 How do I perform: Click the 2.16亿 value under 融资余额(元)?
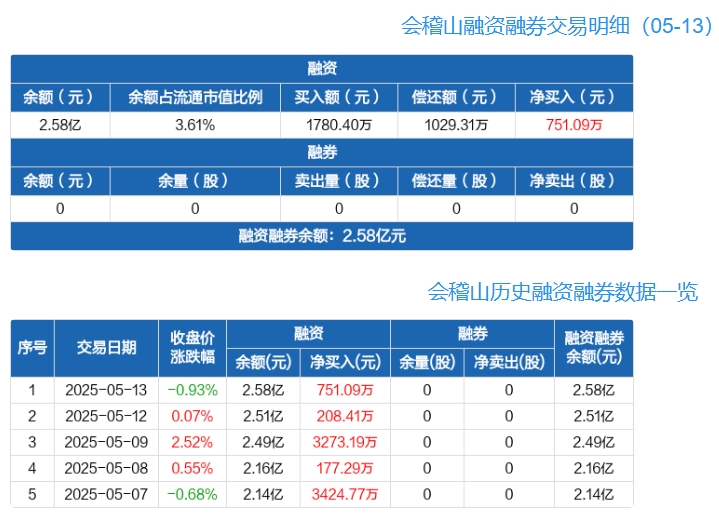tap(263, 469)
